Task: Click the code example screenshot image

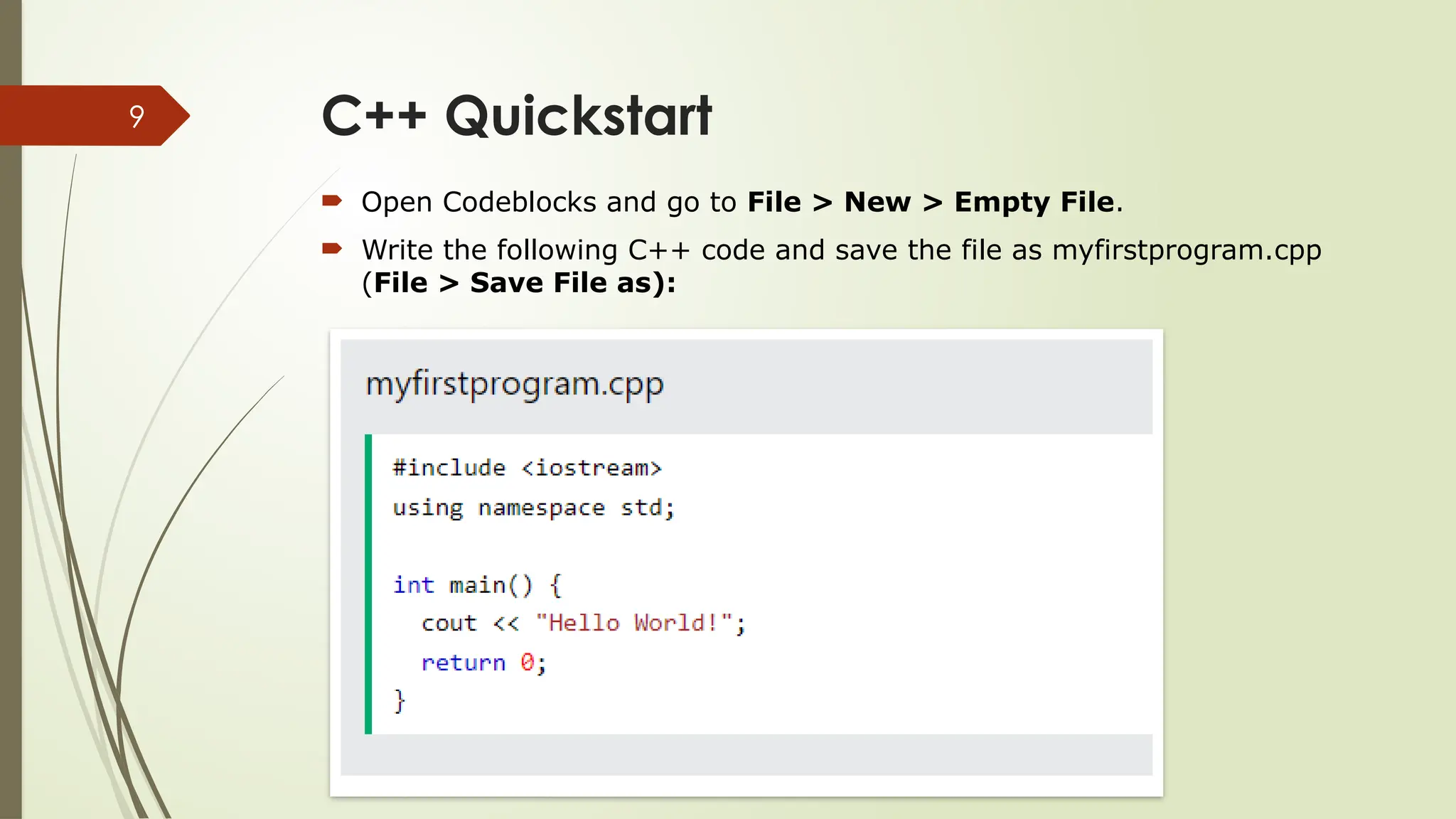Action: 746,562
